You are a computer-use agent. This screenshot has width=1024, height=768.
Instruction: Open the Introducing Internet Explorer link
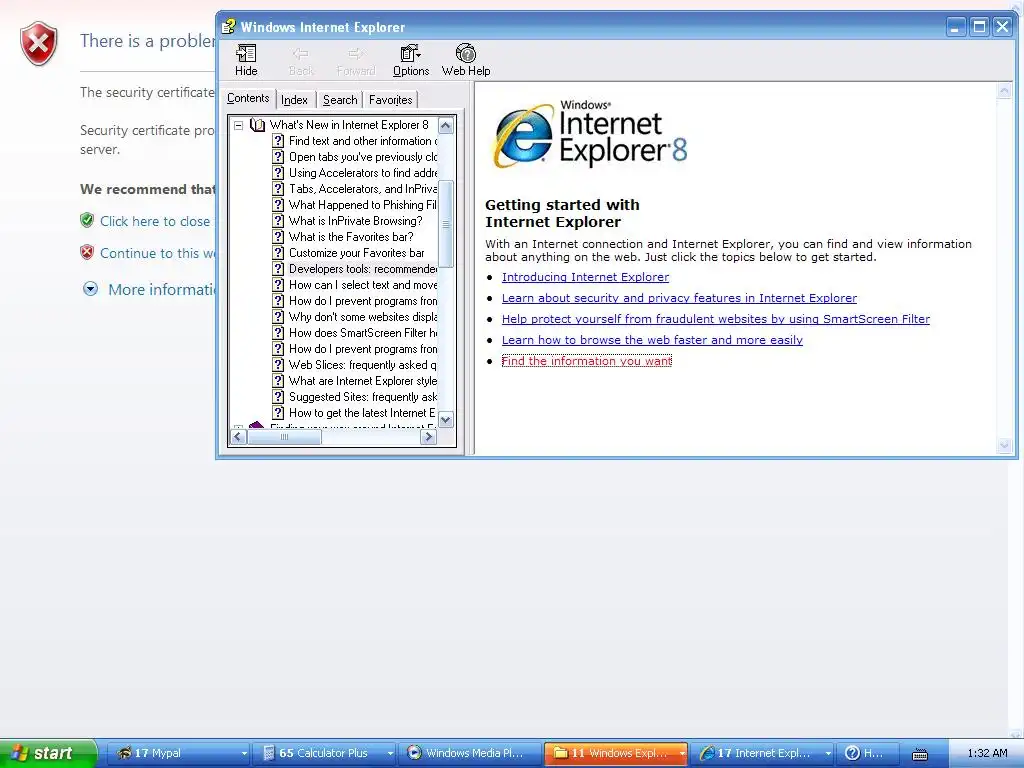(x=585, y=277)
